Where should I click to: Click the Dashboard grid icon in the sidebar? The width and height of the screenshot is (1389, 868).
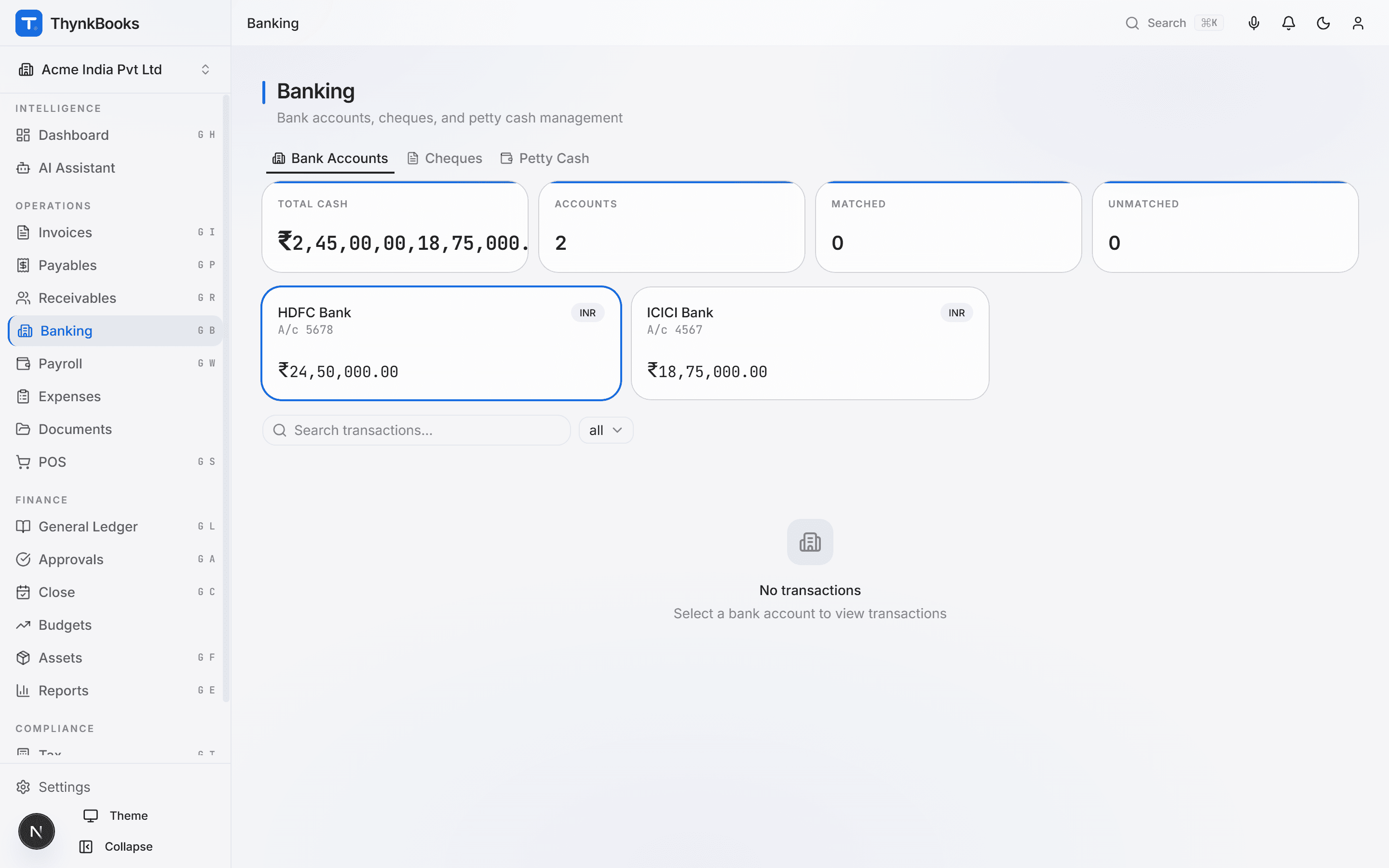tap(23, 135)
